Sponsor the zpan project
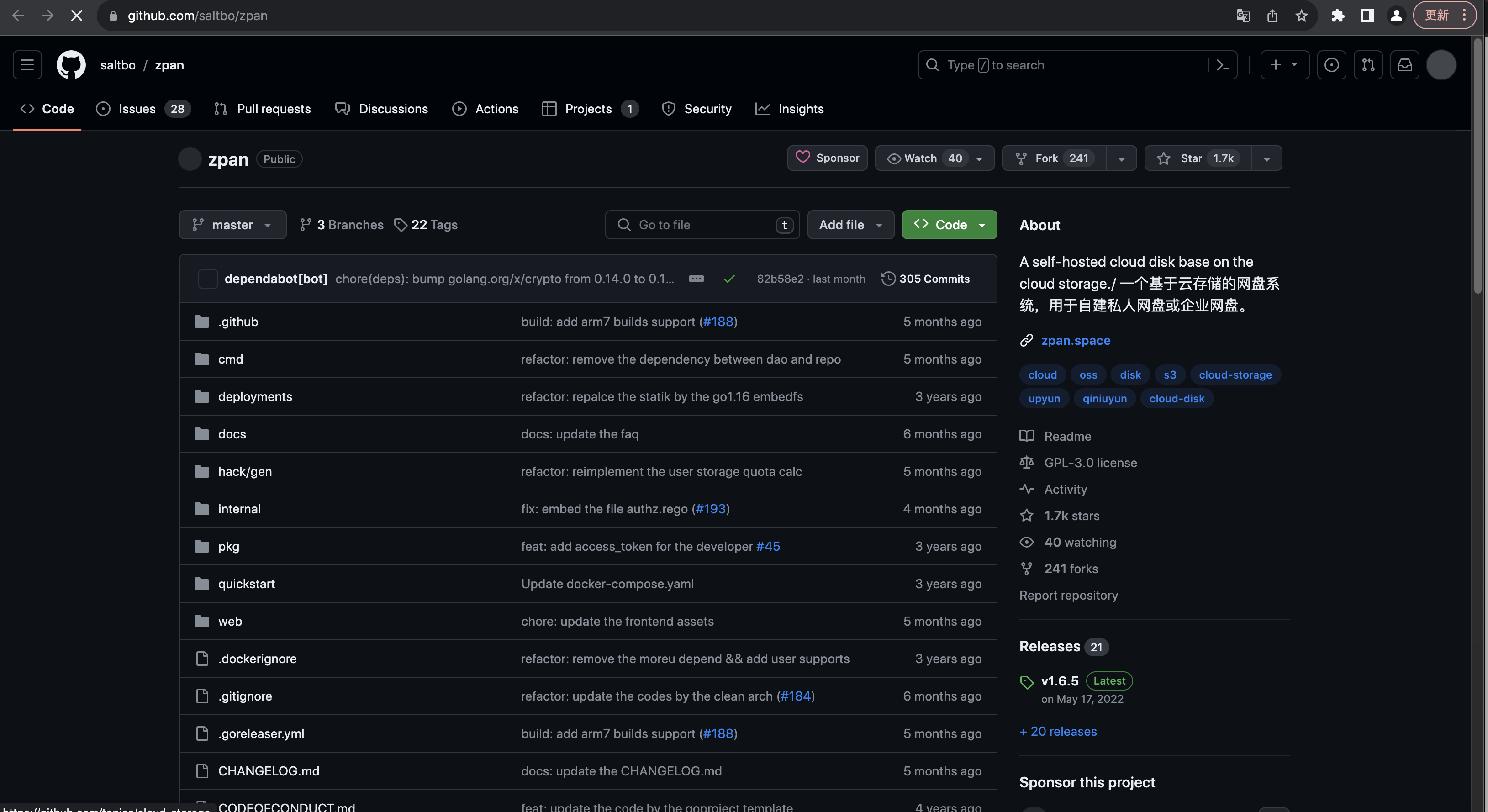 827,158
